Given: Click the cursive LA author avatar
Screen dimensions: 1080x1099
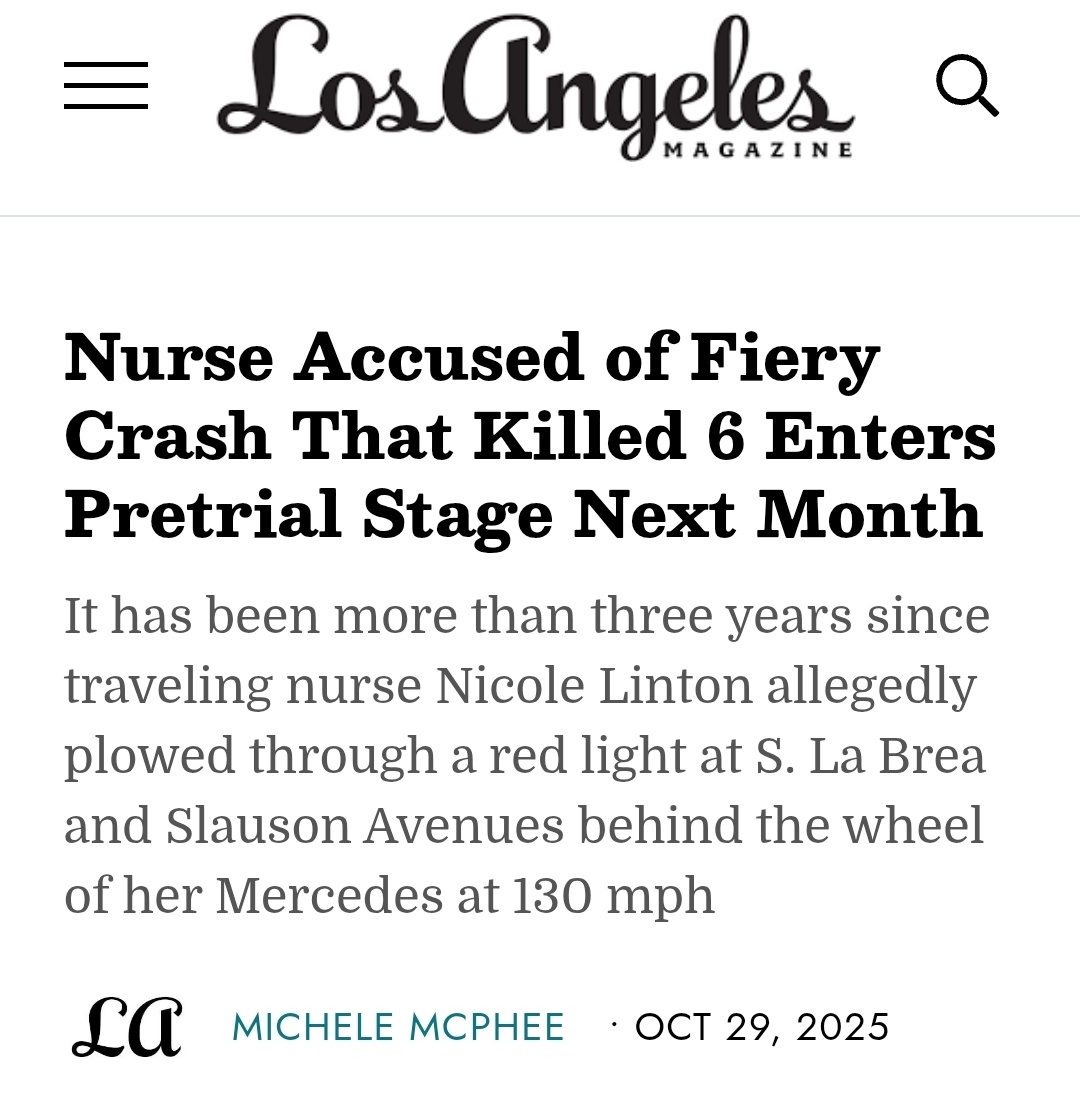Looking at the screenshot, I should 127,1027.
